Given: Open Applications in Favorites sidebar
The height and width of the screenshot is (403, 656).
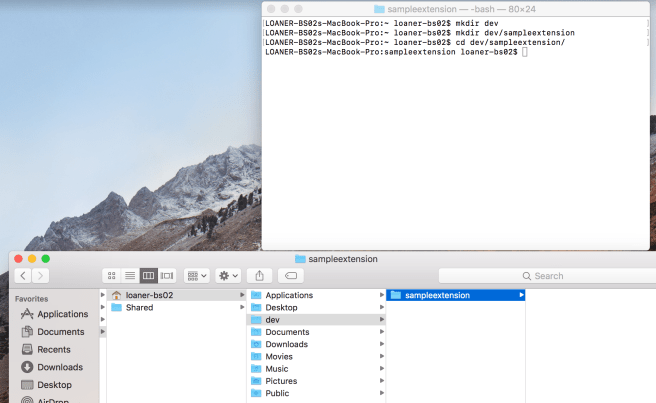Looking at the screenshot, I should 62,314.
